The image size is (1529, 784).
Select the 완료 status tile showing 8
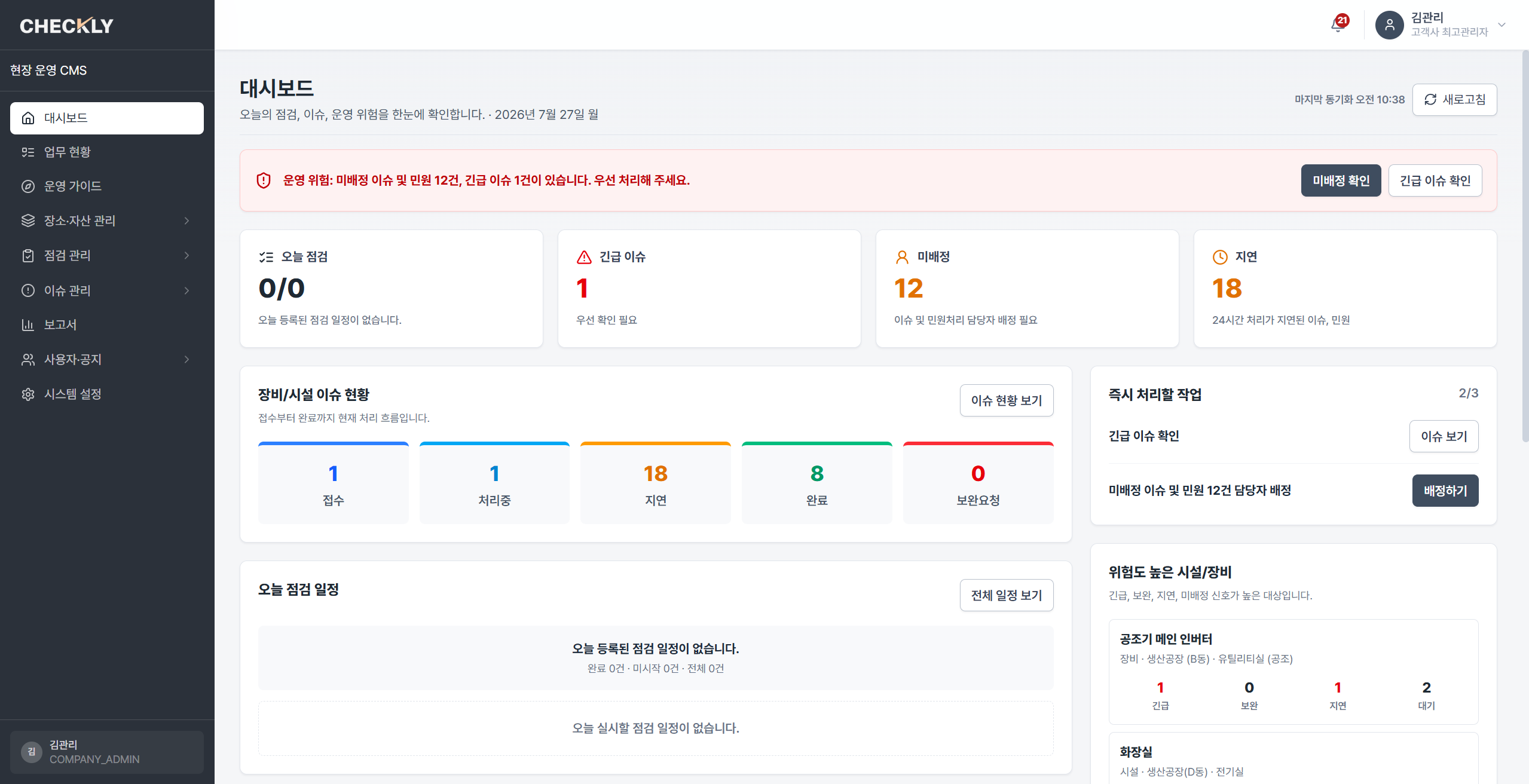[x=817, y=483]
